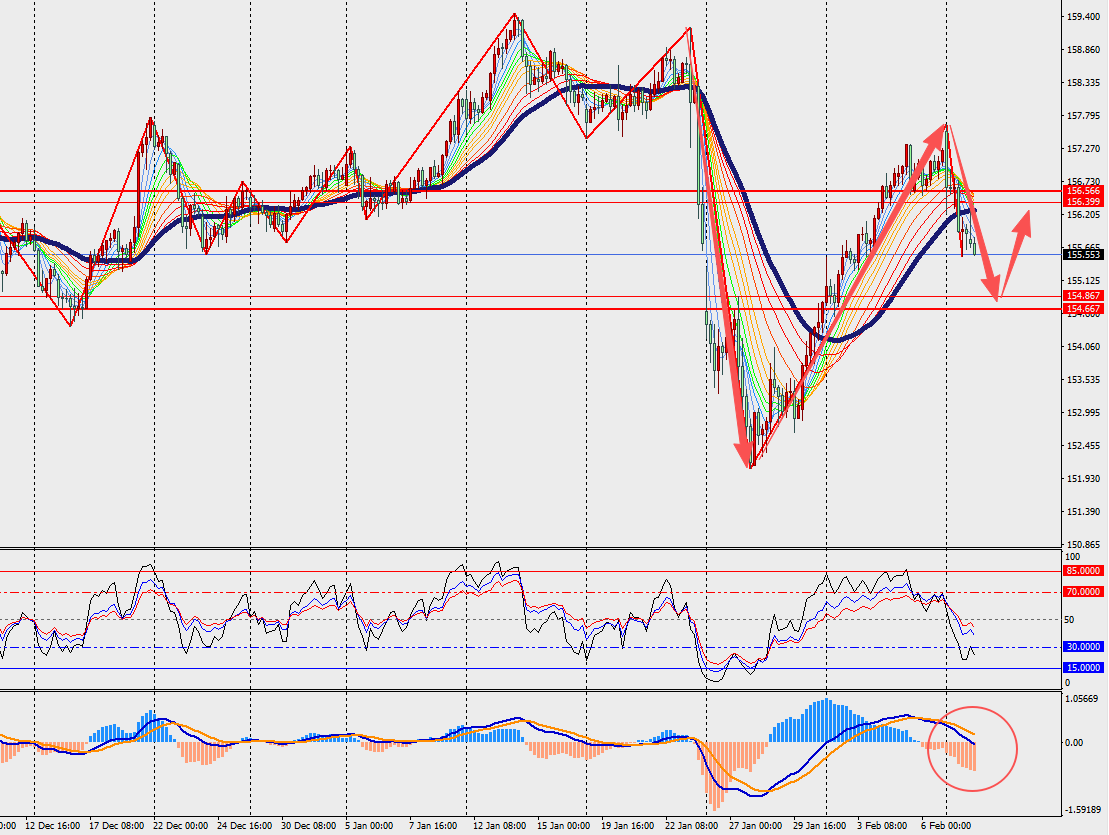This screenshot has height=835, width=1109.
Task: Click tip of large downward red arrow
Action: click(x=746, y=462)
